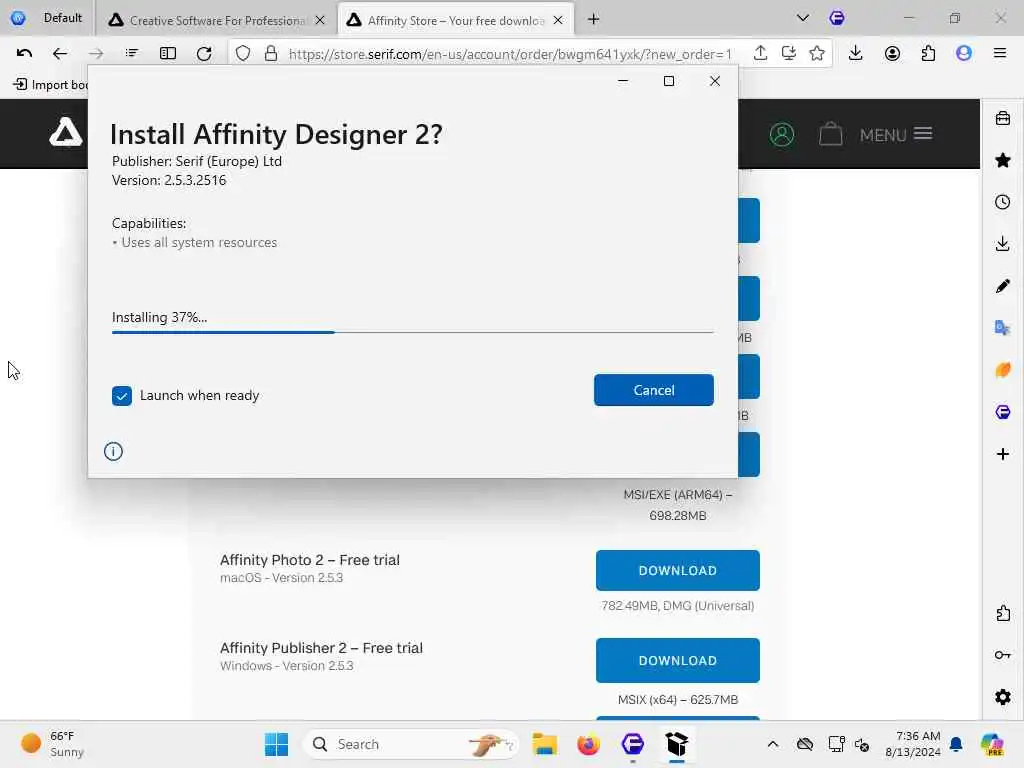Open the extensions puzzle icon
Image resolution: width=1024 pixels, height=768 pixels.
(x=928, y=54)
